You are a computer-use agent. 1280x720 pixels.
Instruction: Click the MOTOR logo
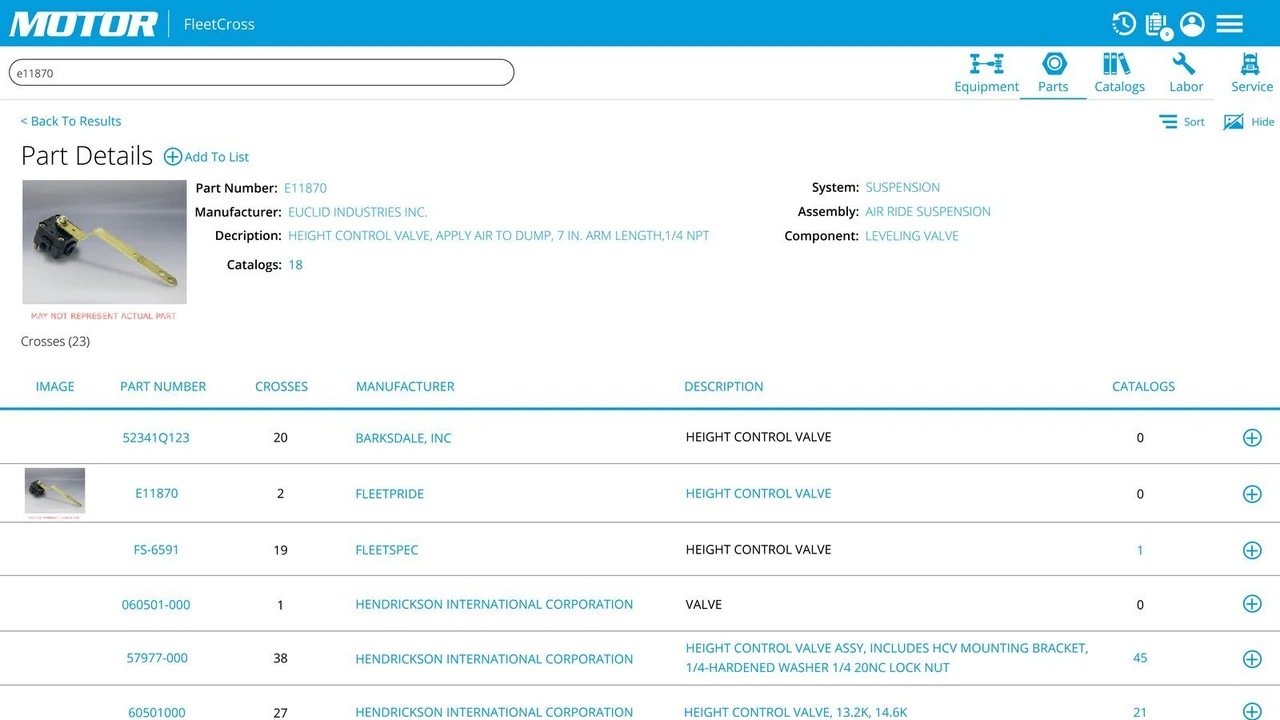(x=84, y=24)
